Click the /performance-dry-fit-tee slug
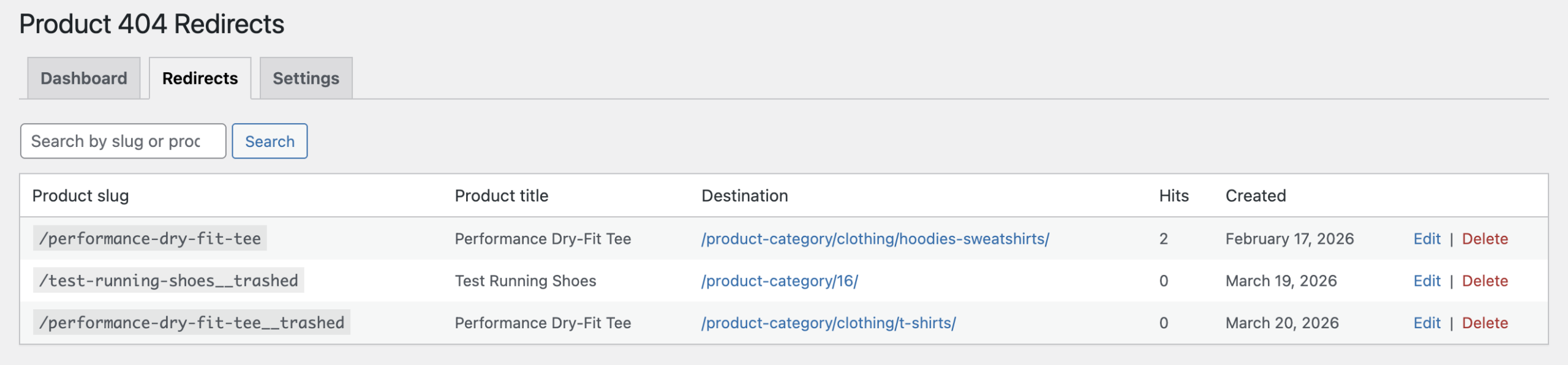Image resolution: width=1568 pixels, height=365 pixels. 150,238
